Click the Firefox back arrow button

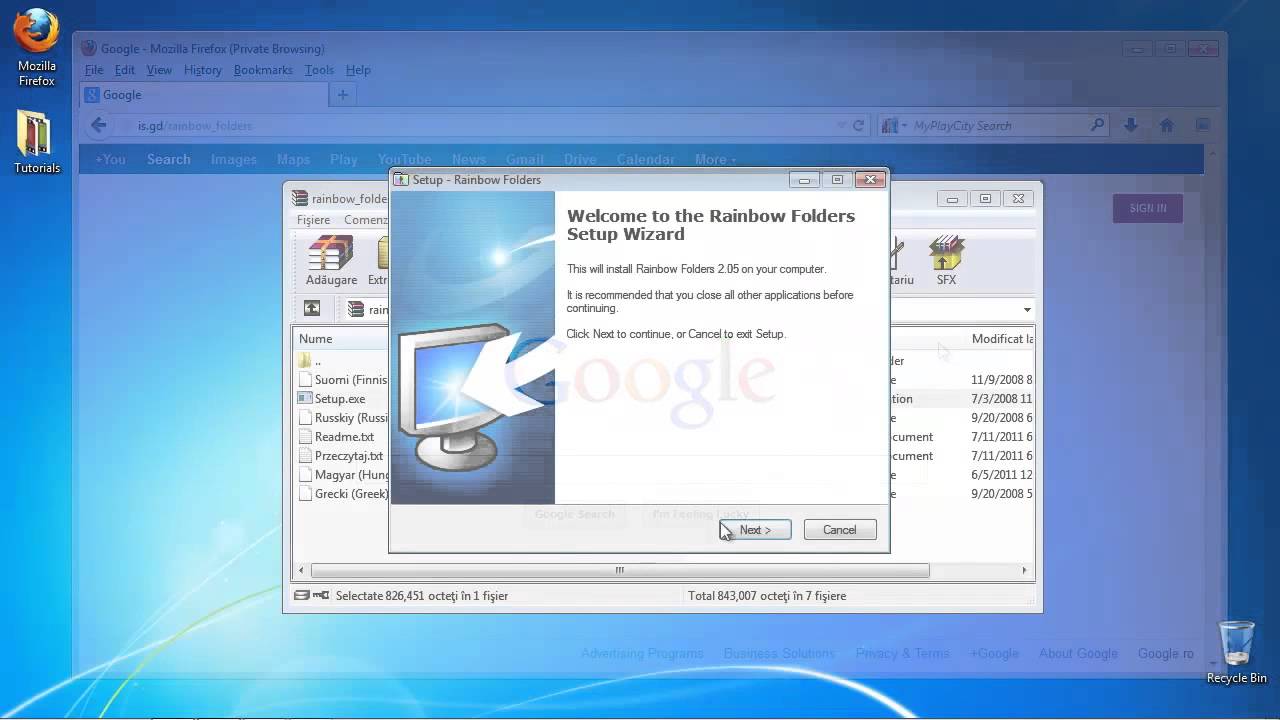(x=98, y=125)
